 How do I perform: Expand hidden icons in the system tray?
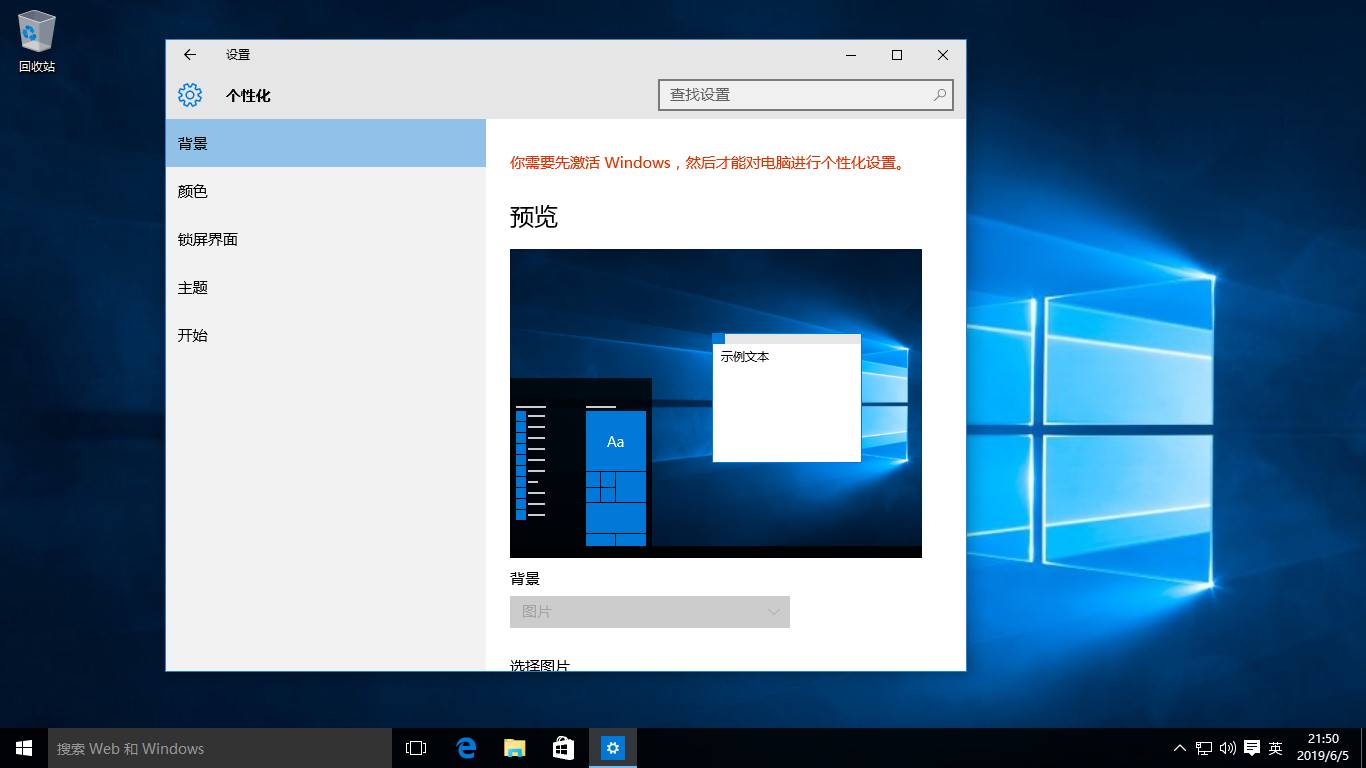point(1178,747)
